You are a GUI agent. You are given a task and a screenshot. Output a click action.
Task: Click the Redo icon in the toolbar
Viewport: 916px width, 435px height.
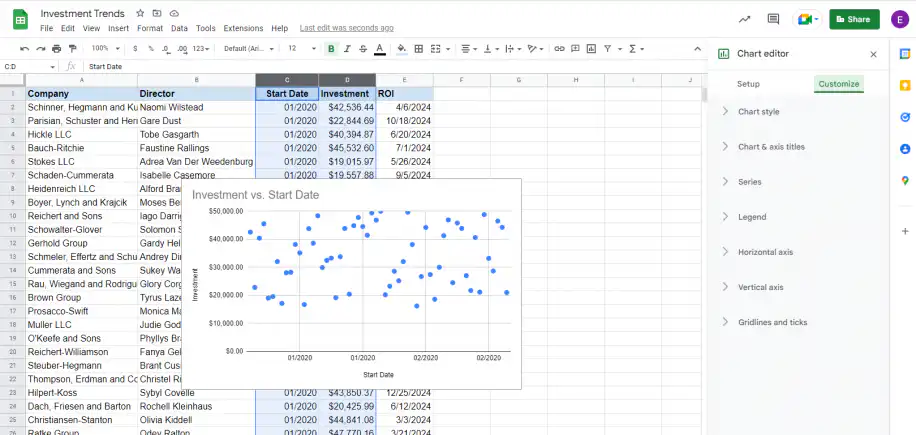coord(40,49)
